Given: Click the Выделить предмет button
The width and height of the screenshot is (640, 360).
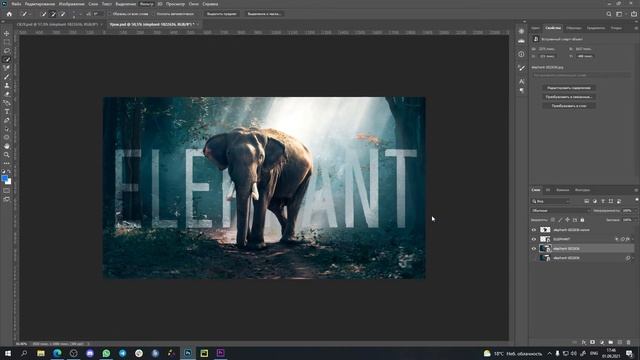Looking at the screenshot, I should tap(221, 14).
